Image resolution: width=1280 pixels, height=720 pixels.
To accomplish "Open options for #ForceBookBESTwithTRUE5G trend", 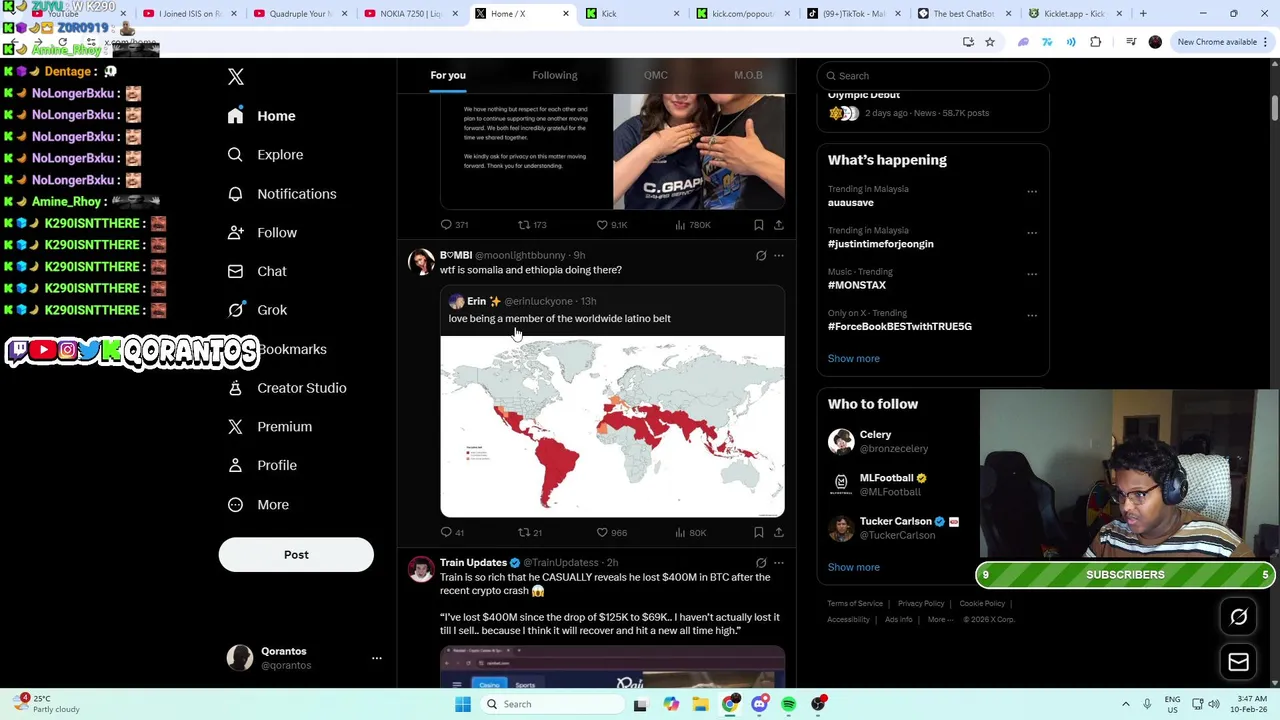I will coord(1032,315).
